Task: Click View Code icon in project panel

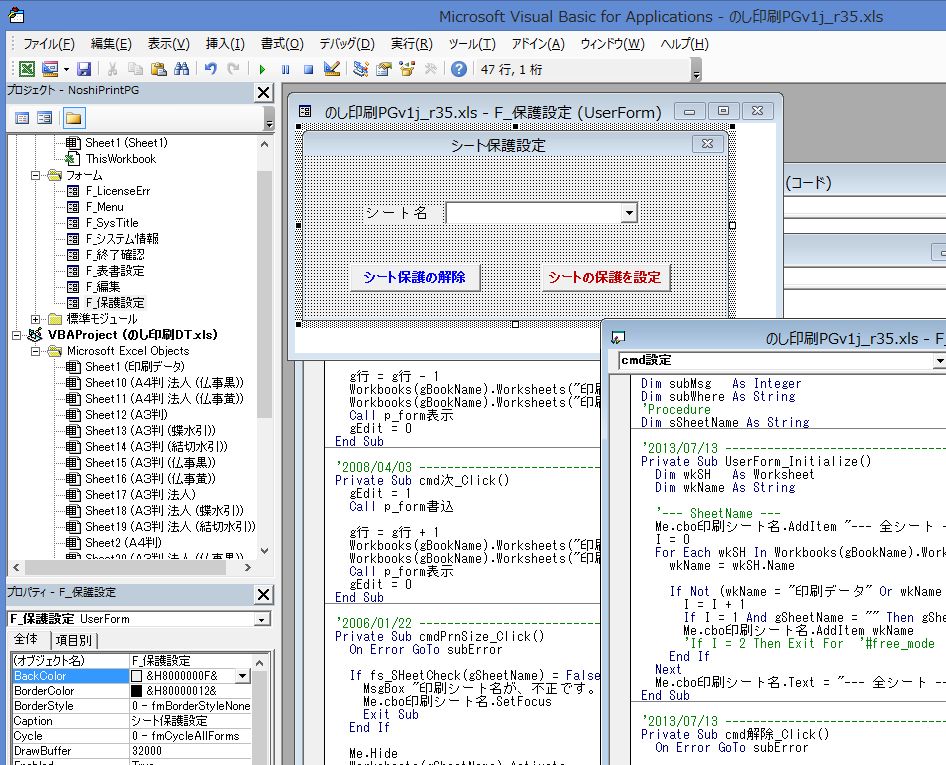Action: pyautogui.click(x=22, y=118)
